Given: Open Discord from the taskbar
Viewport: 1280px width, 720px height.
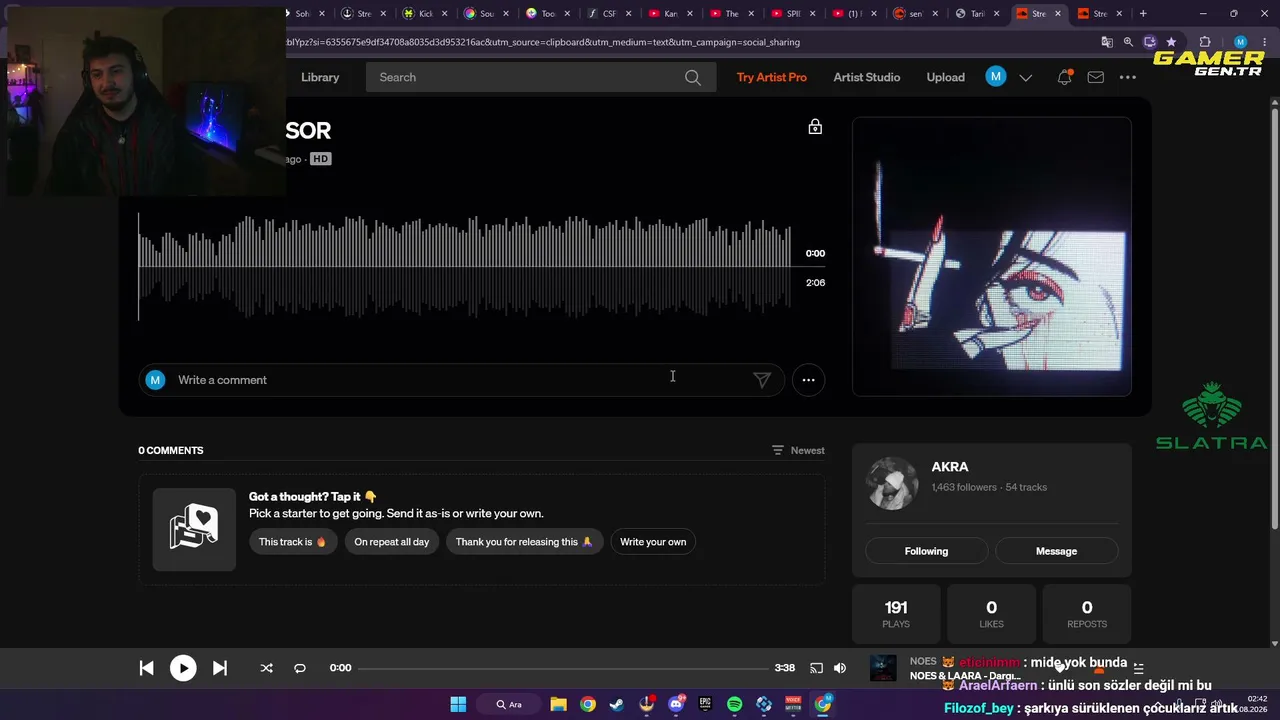Looking at the screenshot, I should [x=676, y=704].
